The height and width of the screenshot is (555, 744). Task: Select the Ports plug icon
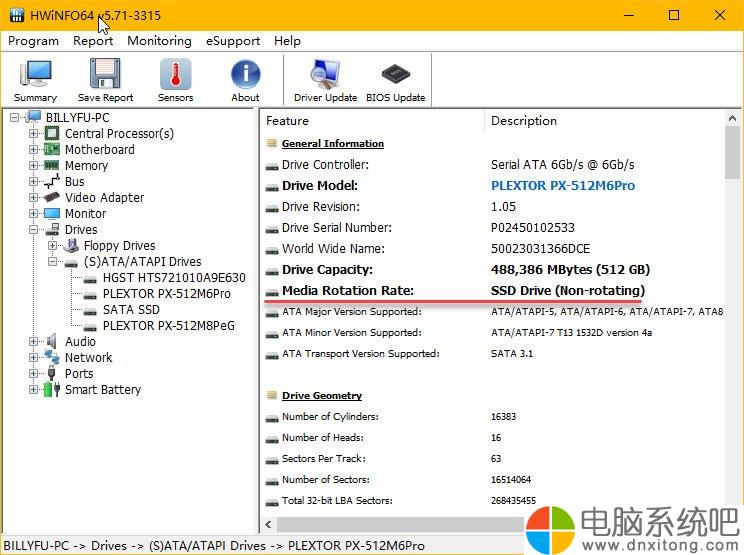tap(52, 373)
